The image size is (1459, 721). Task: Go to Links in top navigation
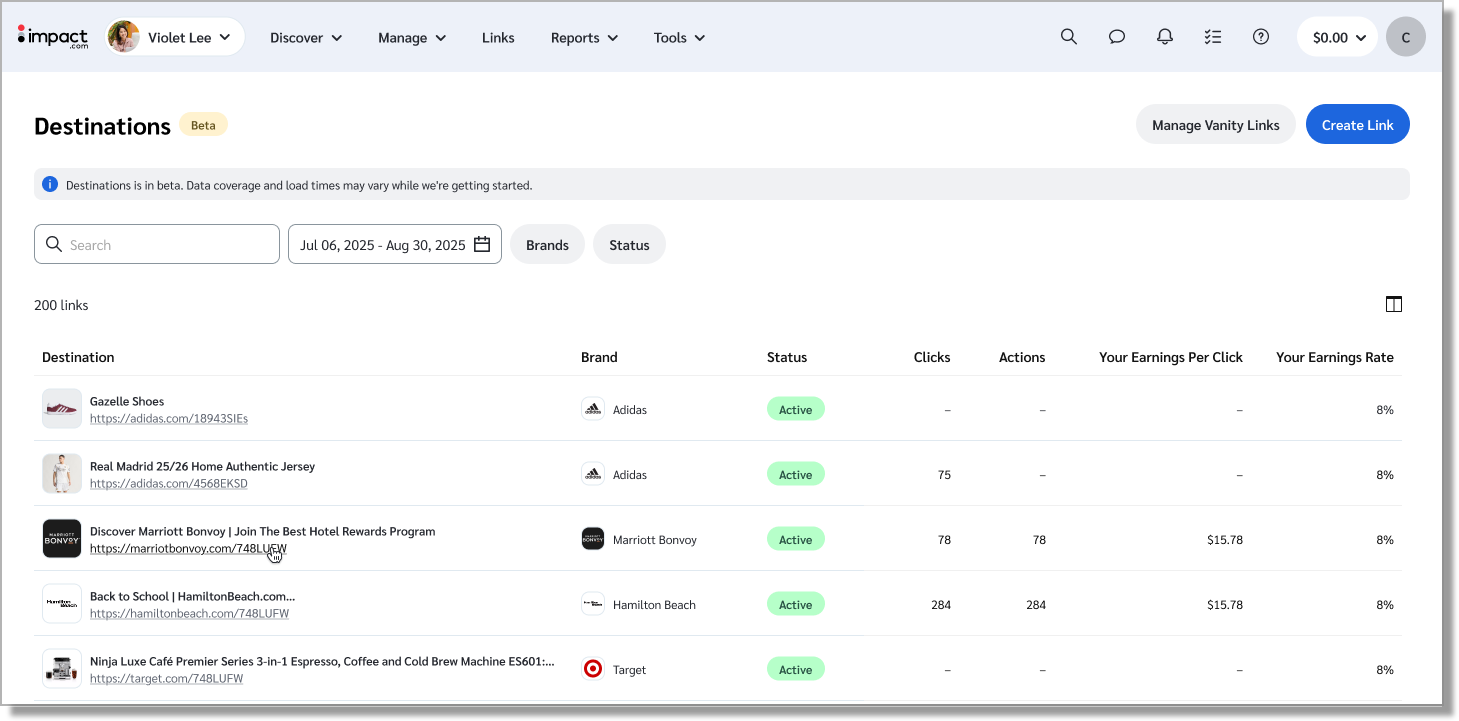coord(498,38)
